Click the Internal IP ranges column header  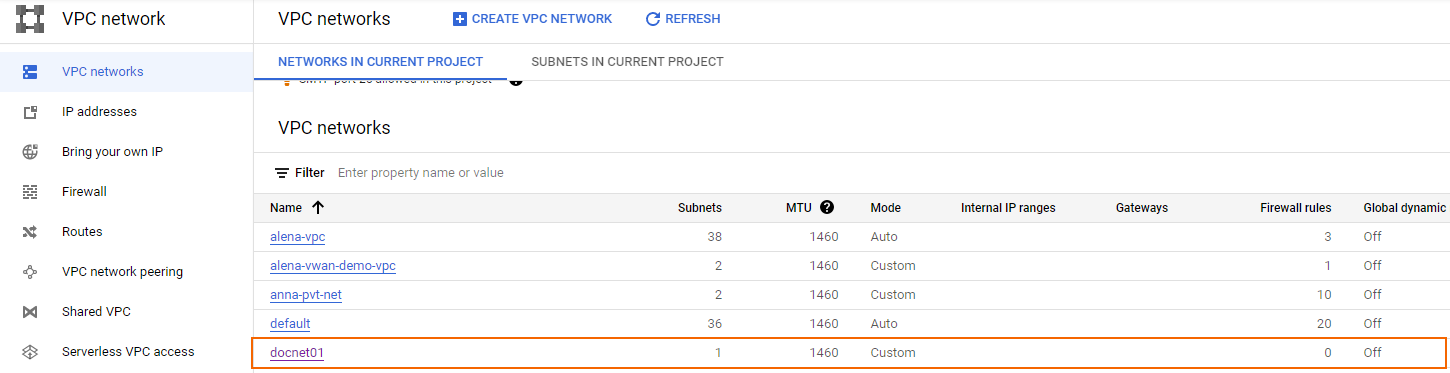point(1008,208)
